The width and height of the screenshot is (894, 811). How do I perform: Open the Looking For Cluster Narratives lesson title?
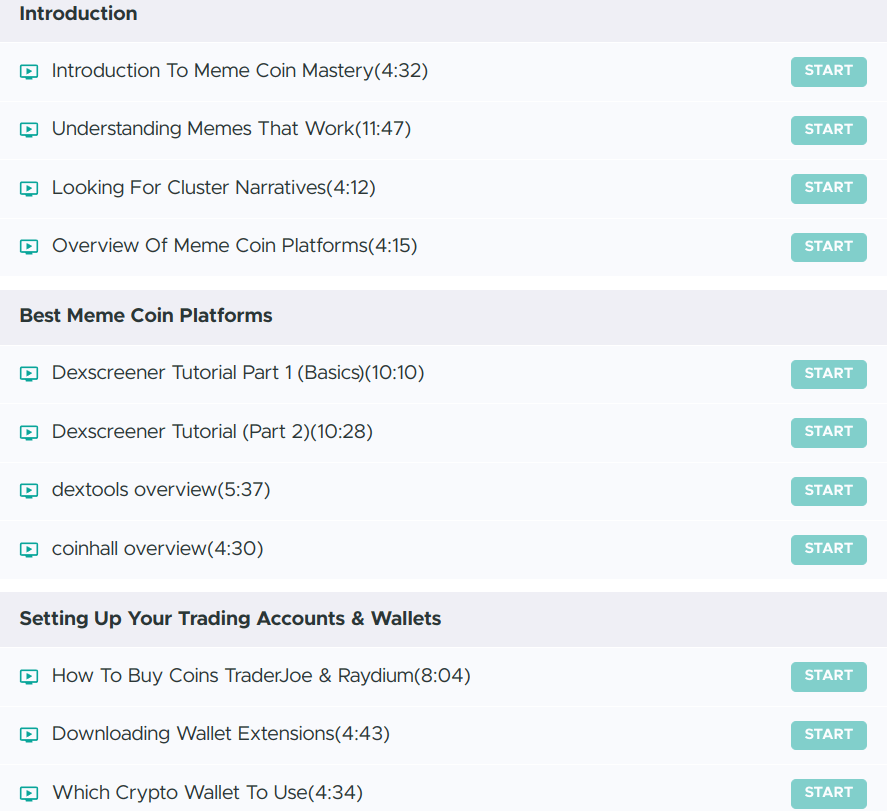click(213, 188)
